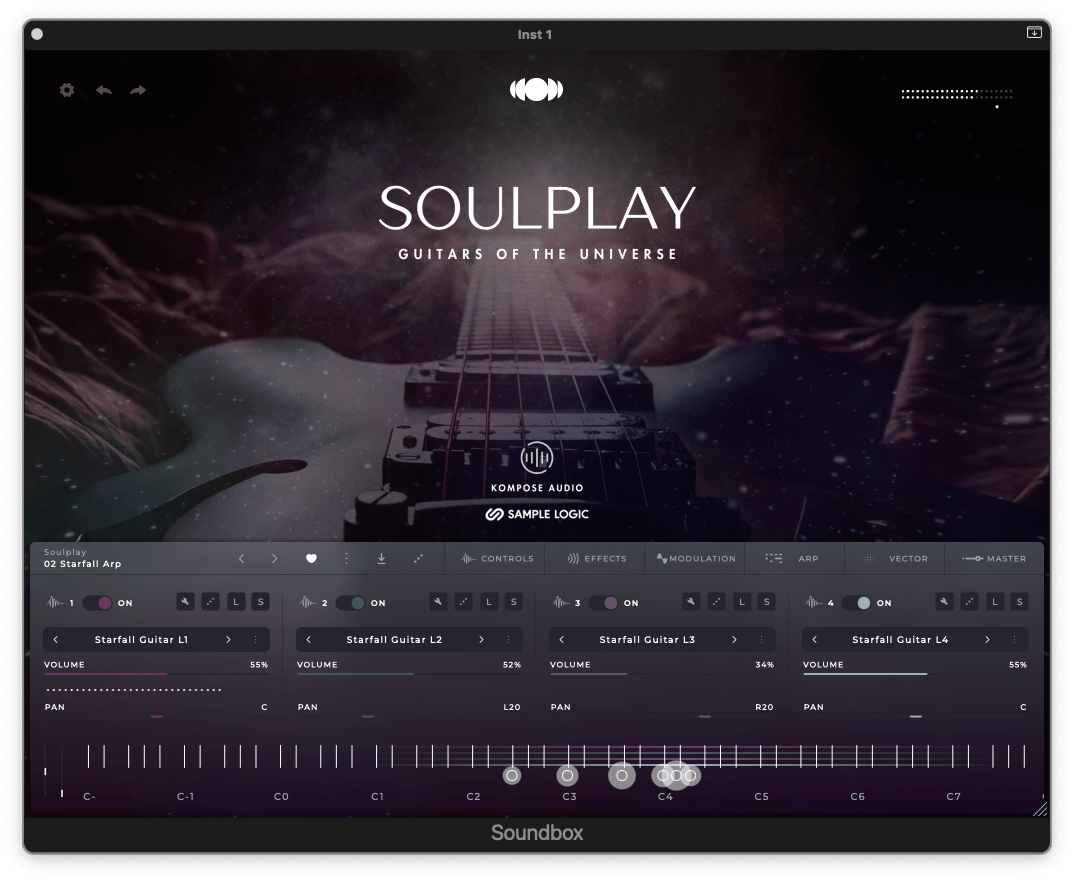Lock layer 4 with L button
This screenshot has width=1074, height=881.
click(995, 602)
